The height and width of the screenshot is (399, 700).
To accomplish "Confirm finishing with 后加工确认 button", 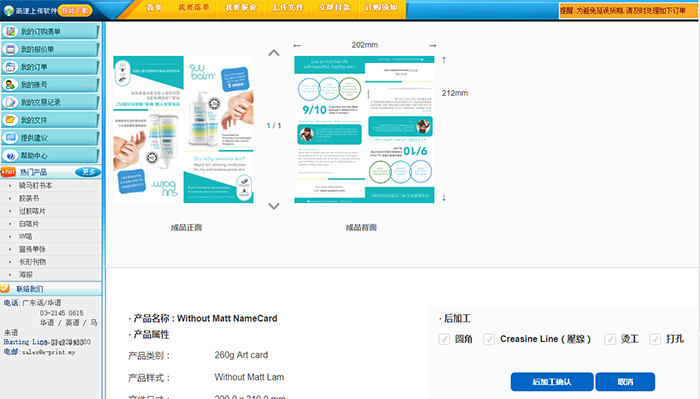I will click(552, 382).
